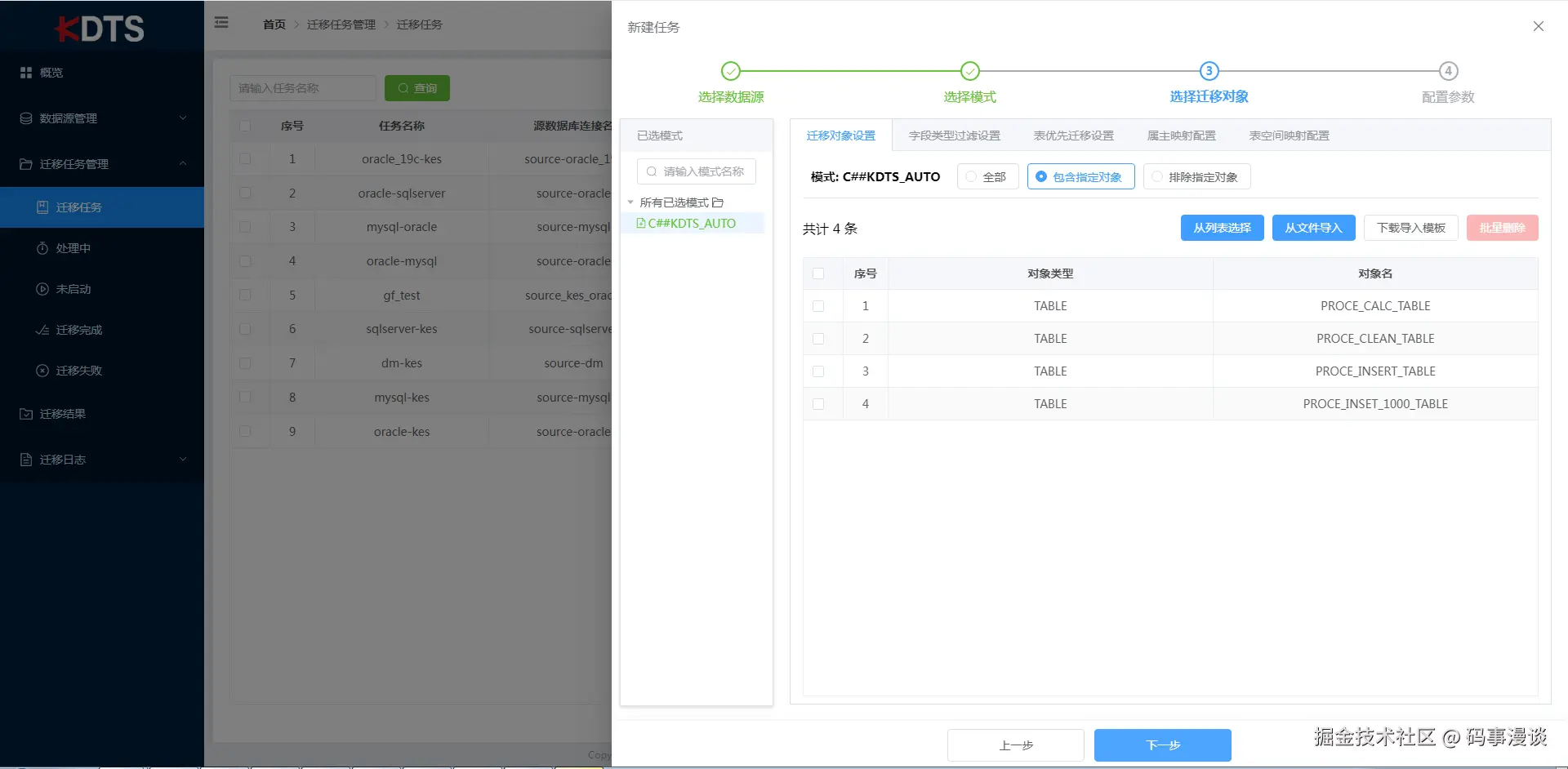Click the 迁移完成 checkmark icon
This screenshot has height=769, width=1568.
tap(42, 330)
